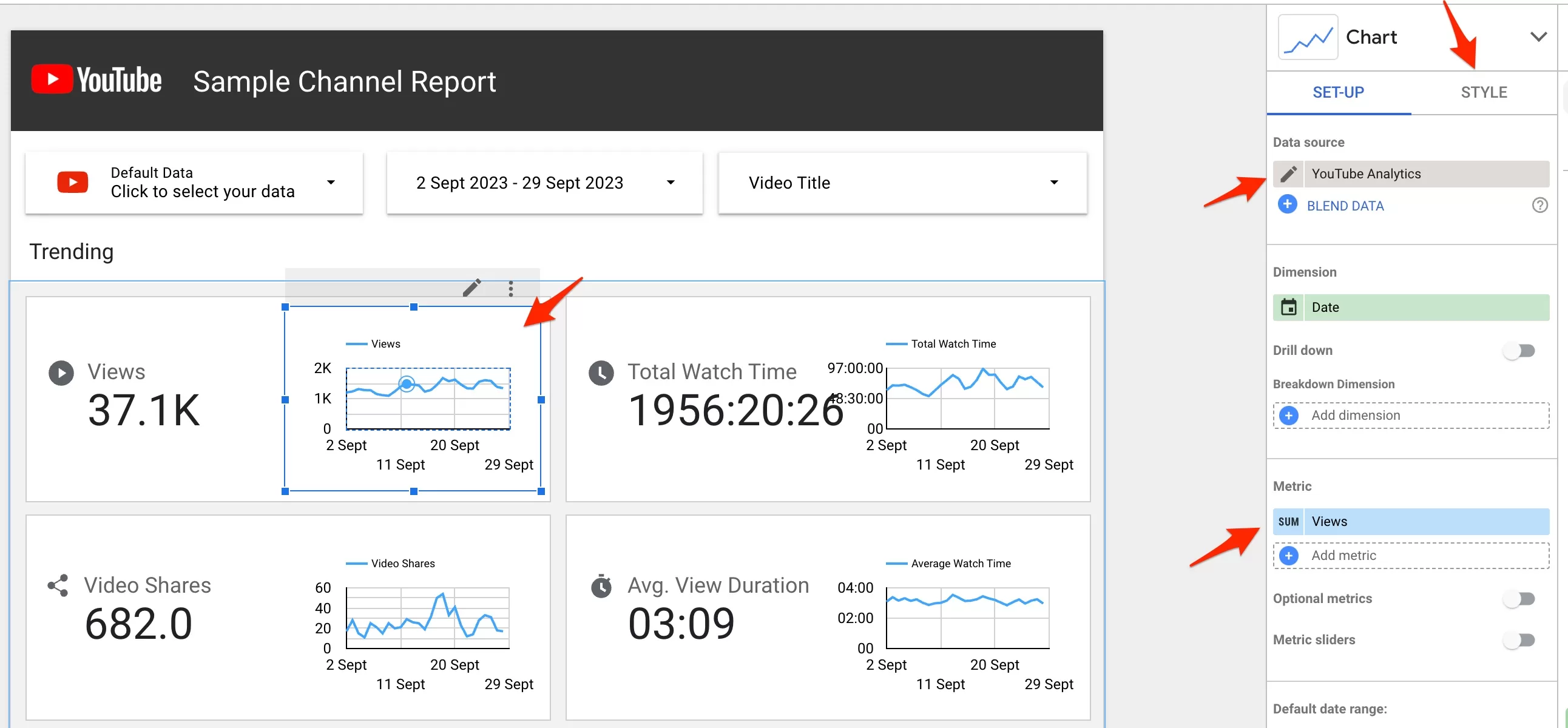
Task: Toggle the Drill down switch
Action: point(1520,351)
